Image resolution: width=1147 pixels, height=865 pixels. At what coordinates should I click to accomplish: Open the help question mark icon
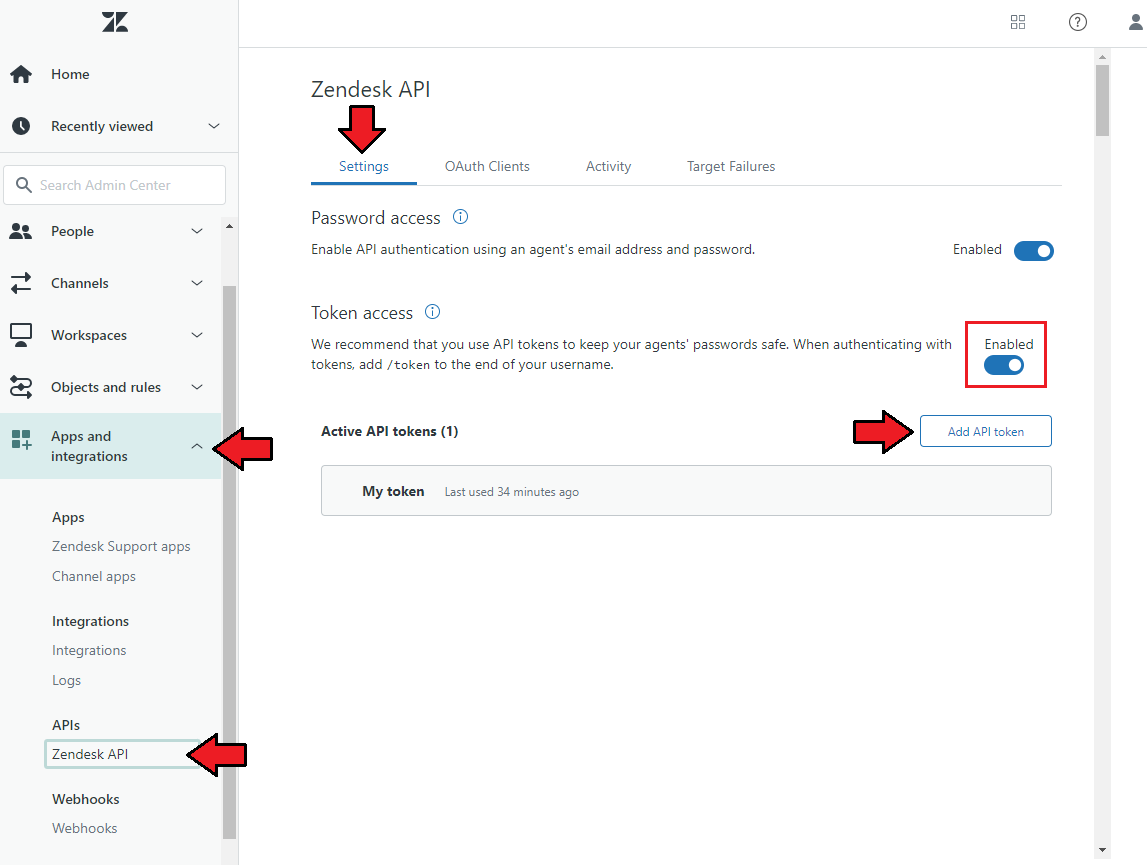pos(1078,22)
